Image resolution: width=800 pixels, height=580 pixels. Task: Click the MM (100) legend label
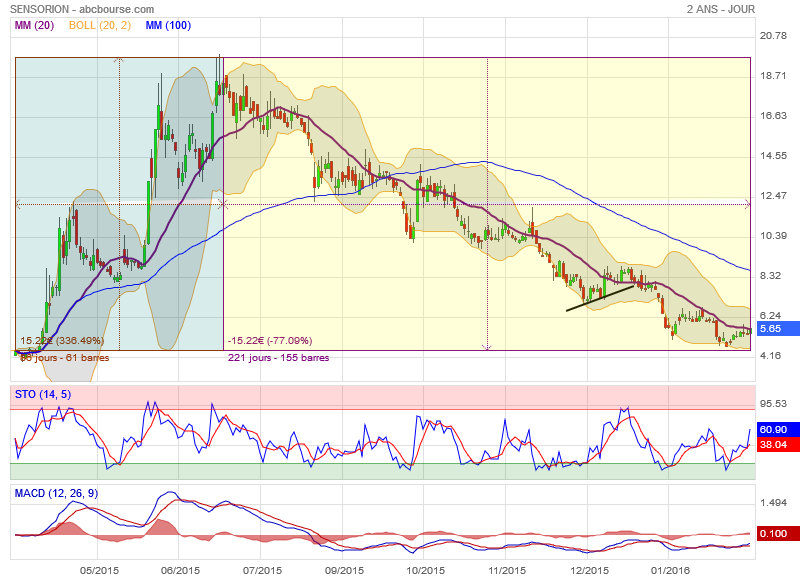(x=171, y=25)
